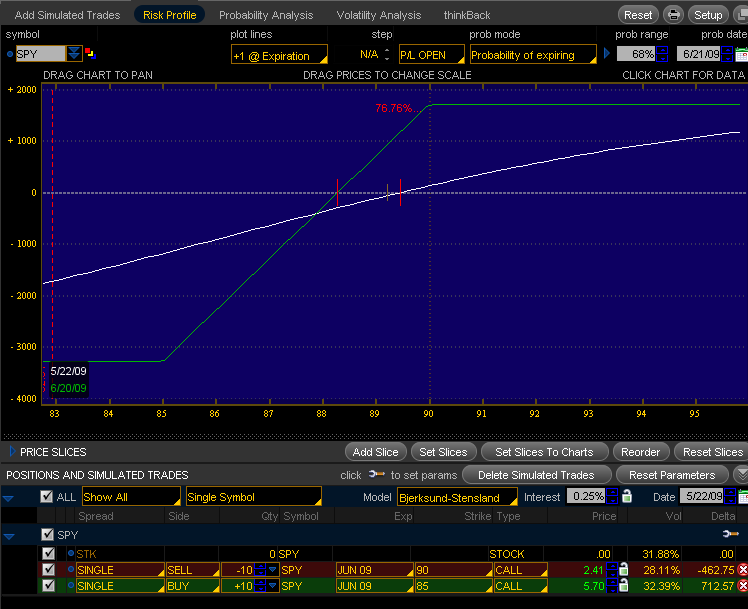The image size is (748, 609).
Task: Remove the SELL 90 CALL trade with red X
Action: tap(742, 570)
